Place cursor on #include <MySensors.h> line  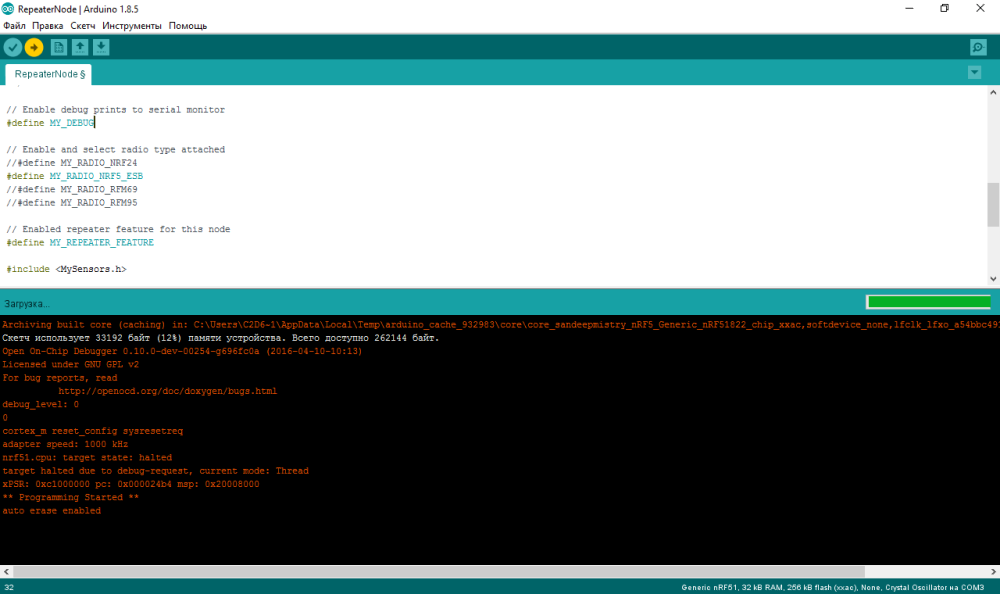coord(66,269)
